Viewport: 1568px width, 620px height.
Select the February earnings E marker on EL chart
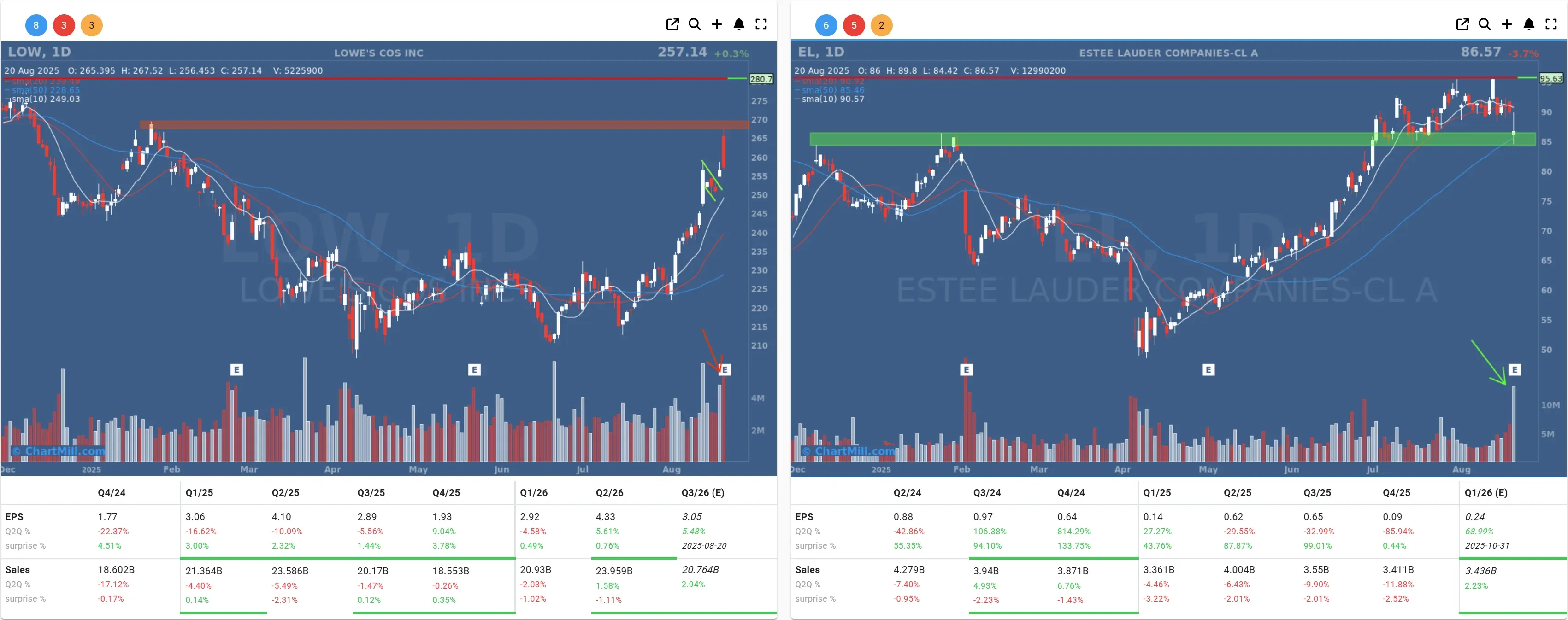966,369
